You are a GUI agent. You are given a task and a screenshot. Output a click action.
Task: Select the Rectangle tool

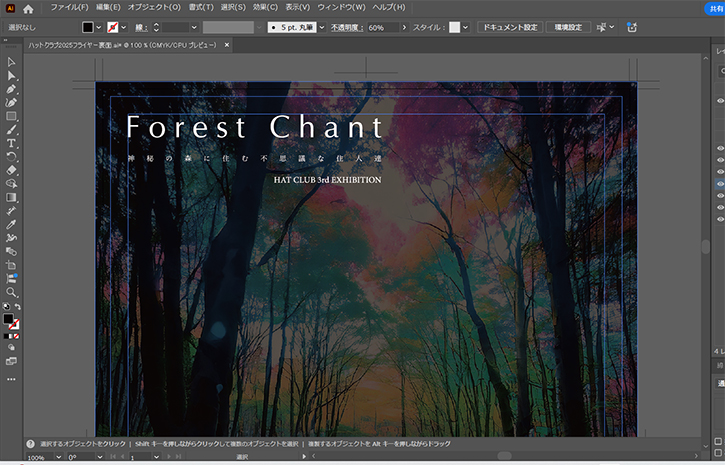coord(11,116)
